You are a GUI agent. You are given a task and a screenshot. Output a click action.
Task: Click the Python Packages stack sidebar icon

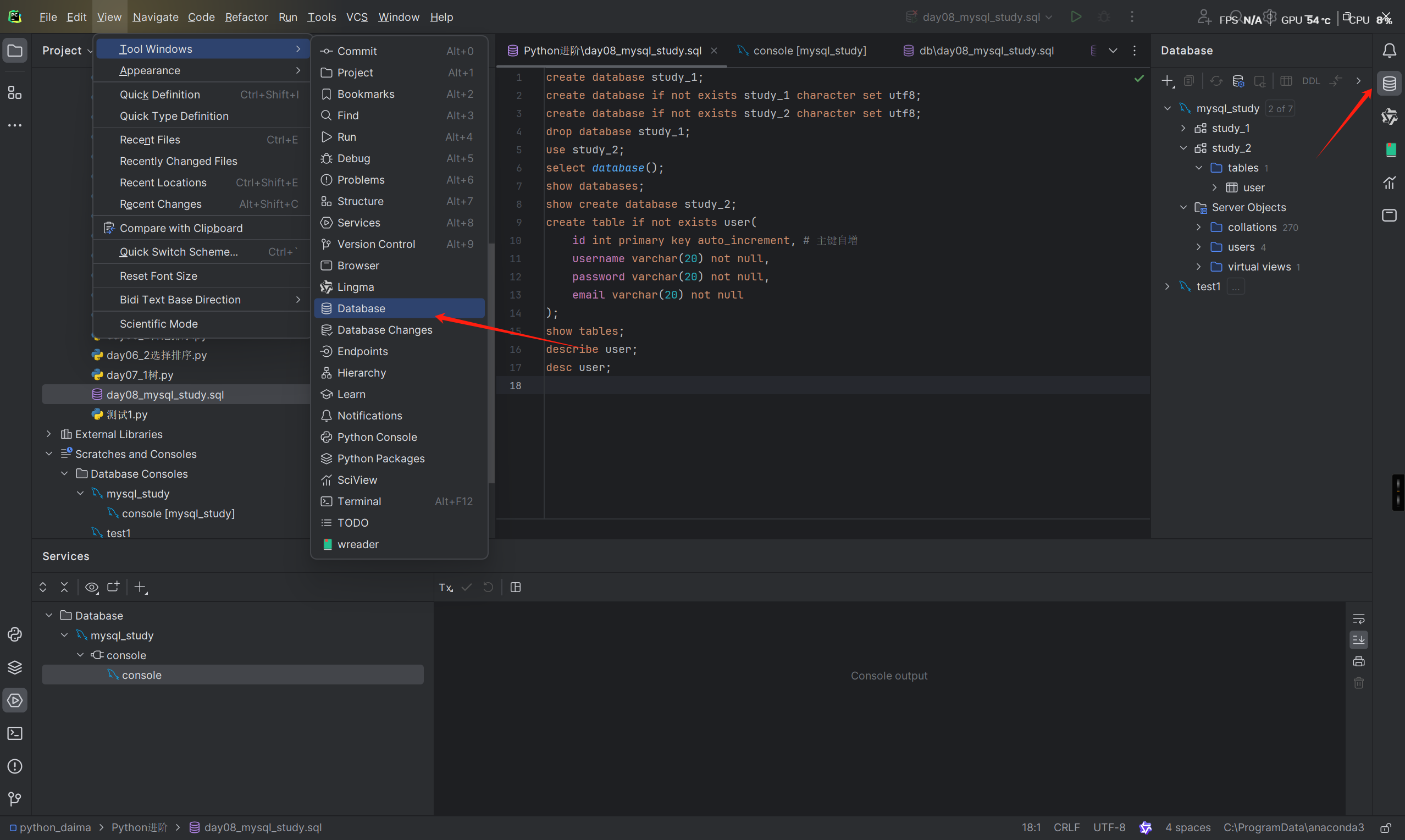15,667
